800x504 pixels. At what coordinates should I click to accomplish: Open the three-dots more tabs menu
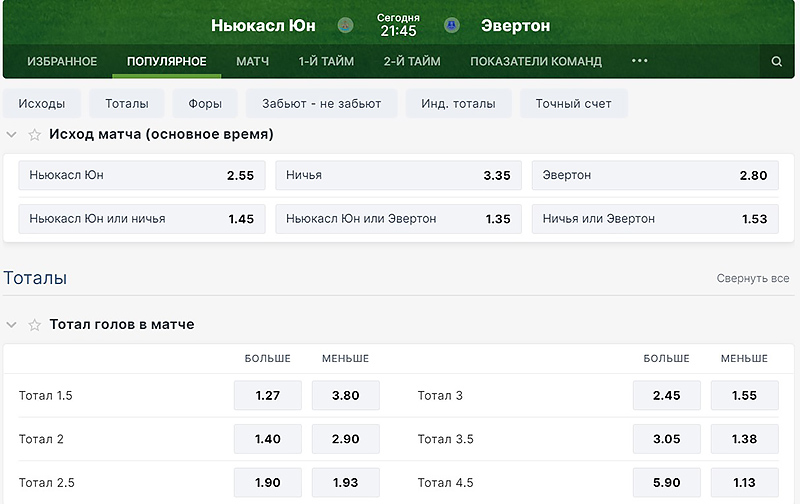click(x=639, y=61)
